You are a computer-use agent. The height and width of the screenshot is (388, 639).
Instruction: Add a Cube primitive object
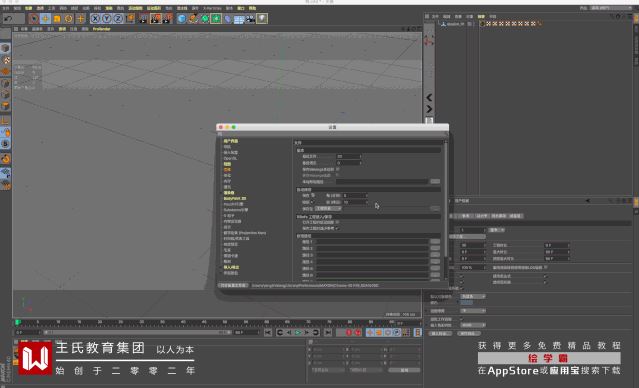click(182, 19)
